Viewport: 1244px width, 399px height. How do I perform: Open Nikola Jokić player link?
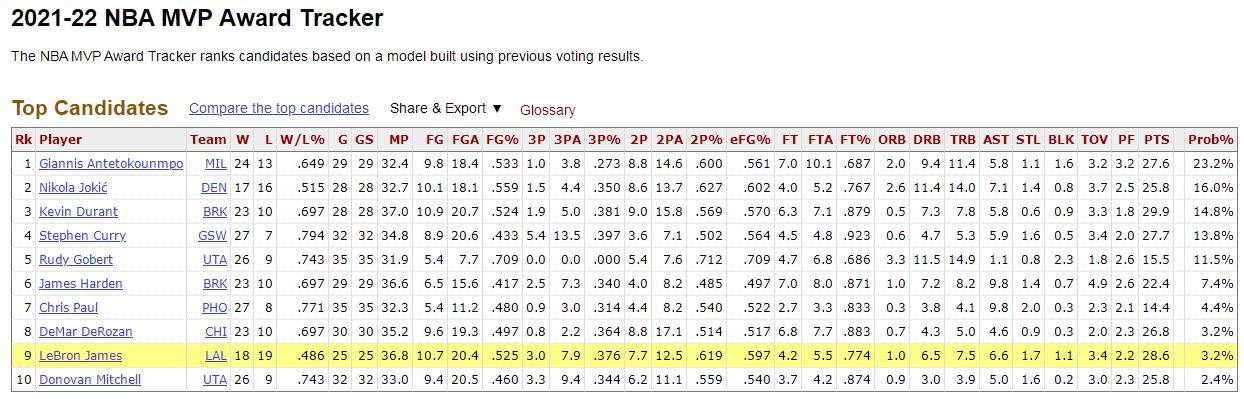73,188
